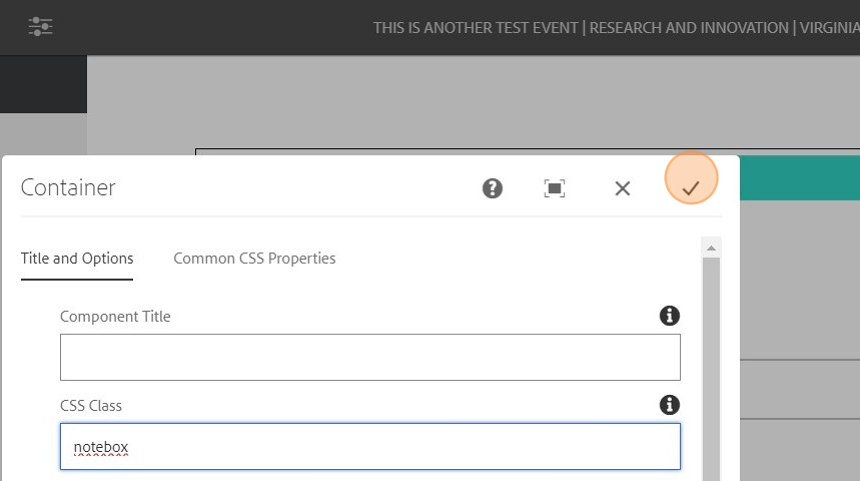Open the Container dialog help icon
860x481 pixels.
pos(492,188)
